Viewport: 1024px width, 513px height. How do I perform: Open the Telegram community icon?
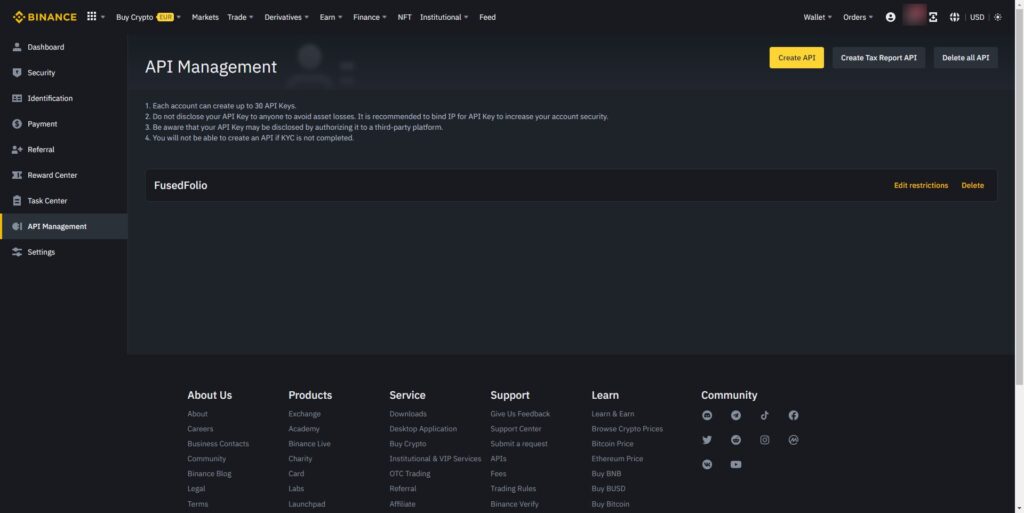[736, 415]
